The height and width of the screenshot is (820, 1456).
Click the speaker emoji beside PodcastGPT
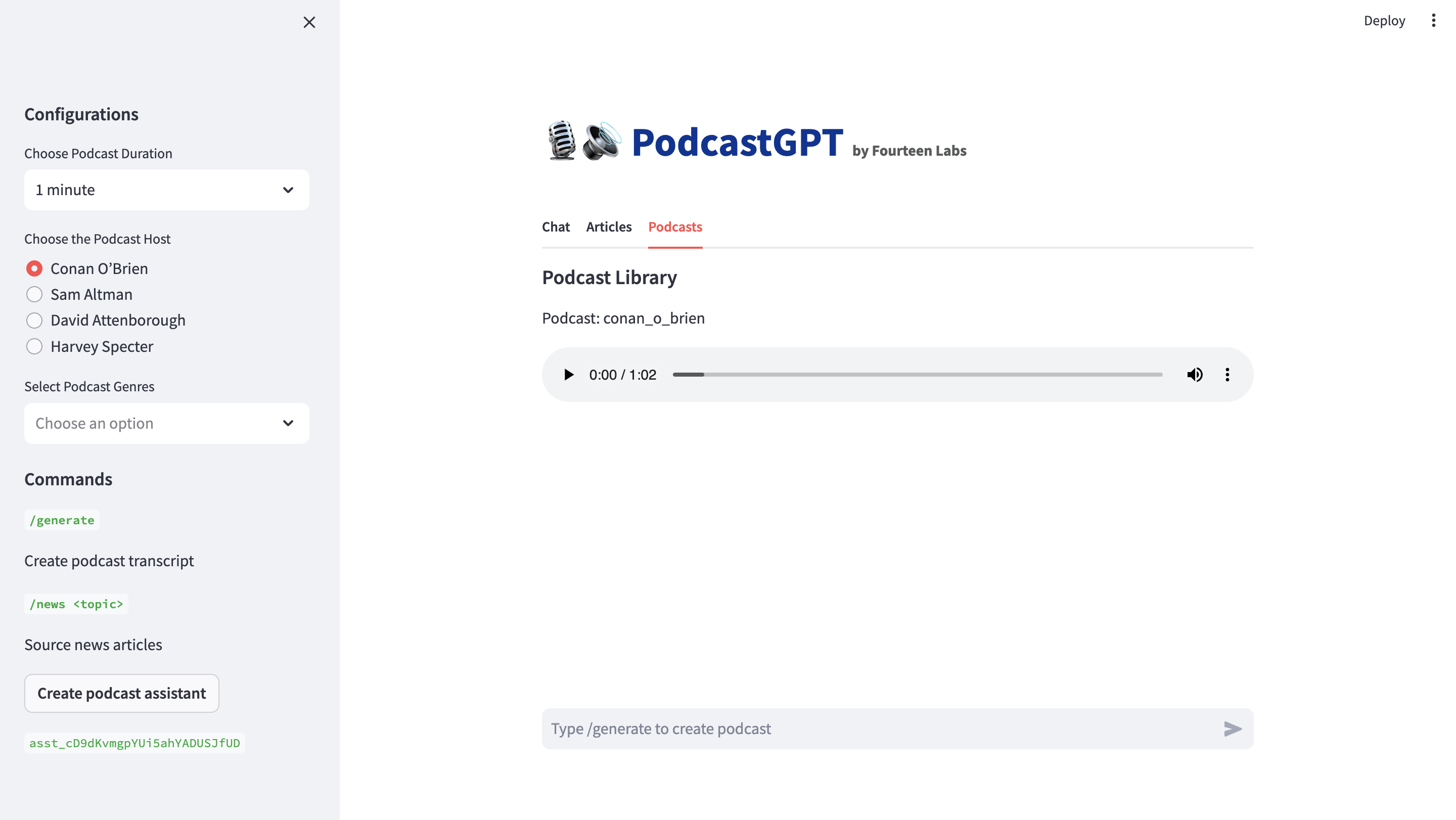click(x=602, y=141)
